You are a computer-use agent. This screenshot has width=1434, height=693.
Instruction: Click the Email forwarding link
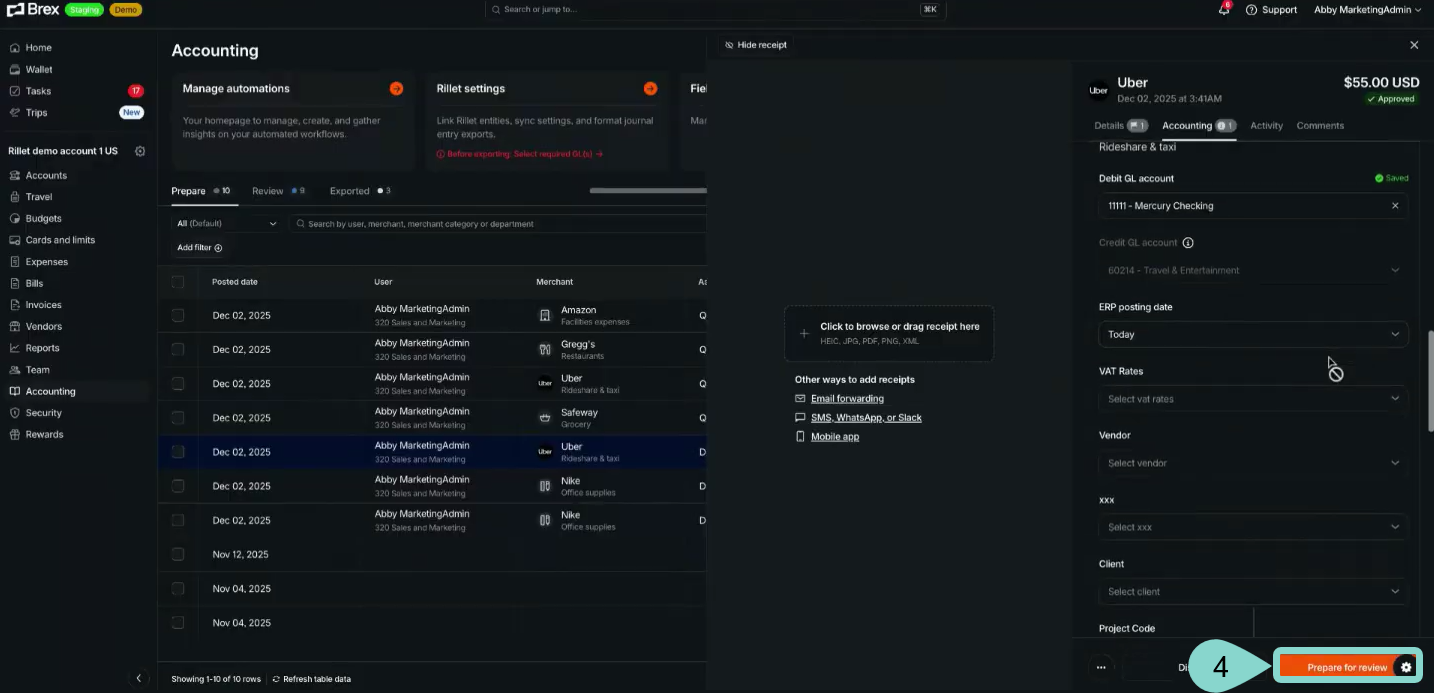[x=847, y=399]
